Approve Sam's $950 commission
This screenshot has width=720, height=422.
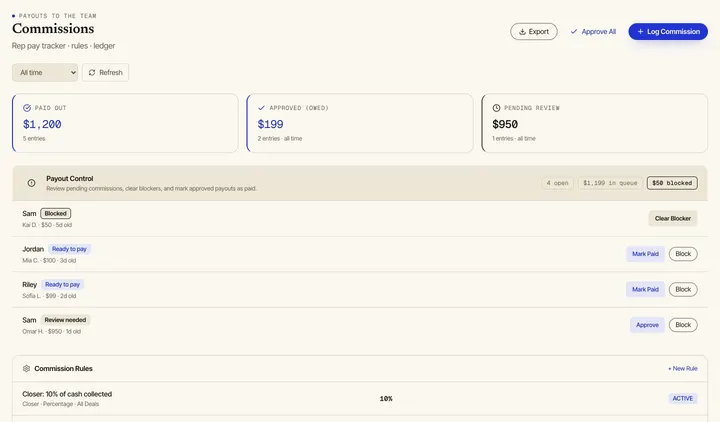647,325
